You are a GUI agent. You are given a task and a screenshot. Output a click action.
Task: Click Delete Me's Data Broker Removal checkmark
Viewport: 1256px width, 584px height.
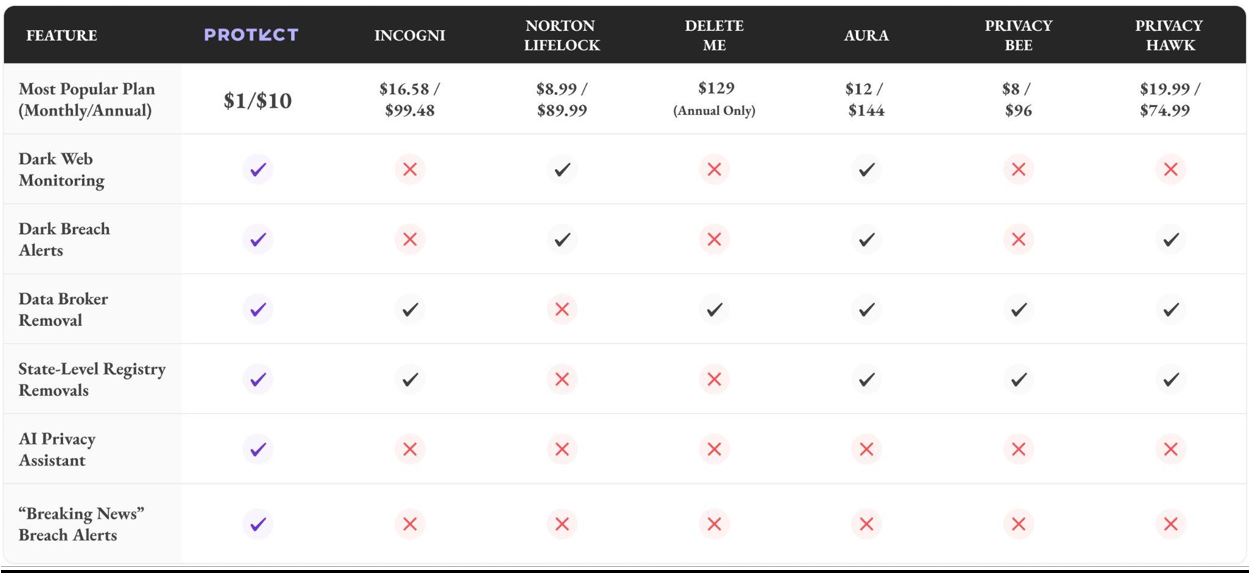714,310
